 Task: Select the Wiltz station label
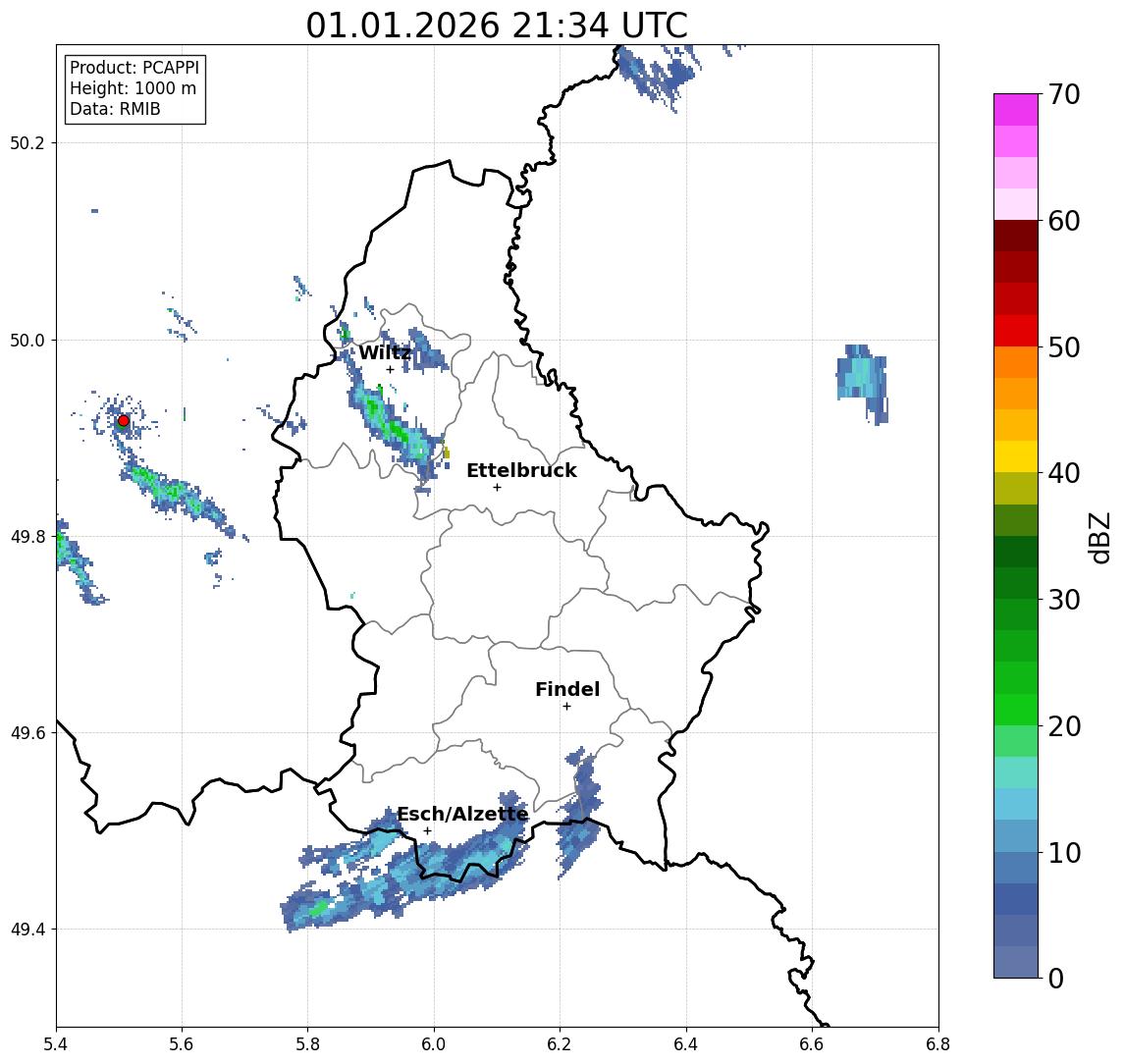385,352
